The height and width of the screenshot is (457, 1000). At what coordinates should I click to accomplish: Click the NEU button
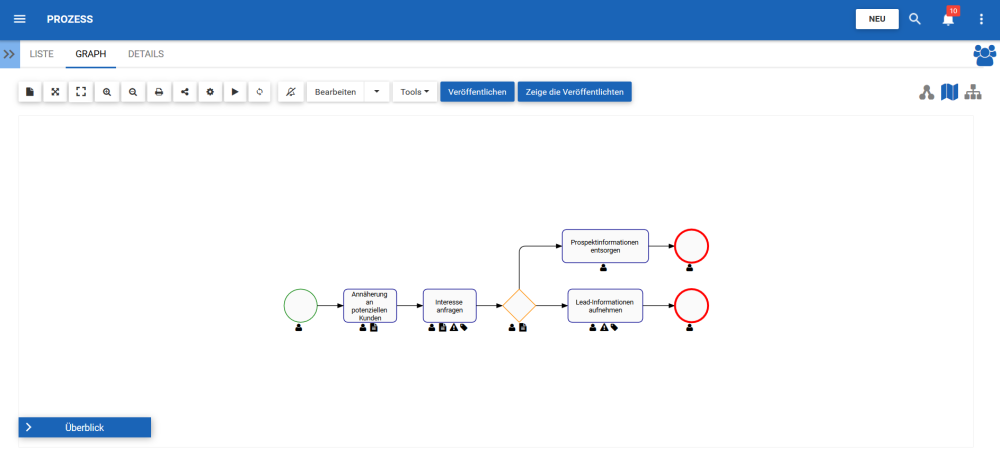tap(877, 19)
